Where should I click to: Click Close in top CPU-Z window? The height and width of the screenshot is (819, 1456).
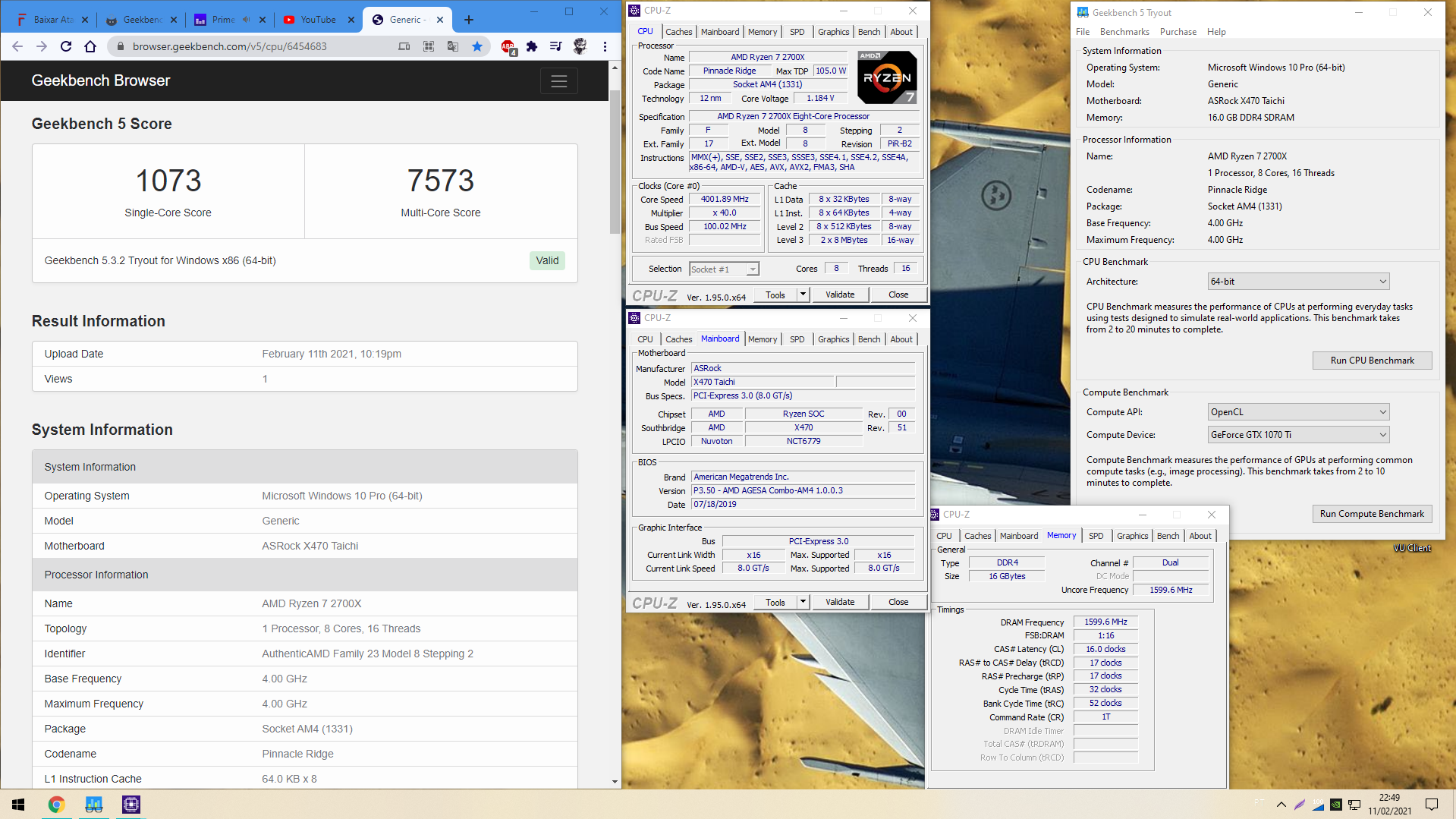[x=898, y=295]
